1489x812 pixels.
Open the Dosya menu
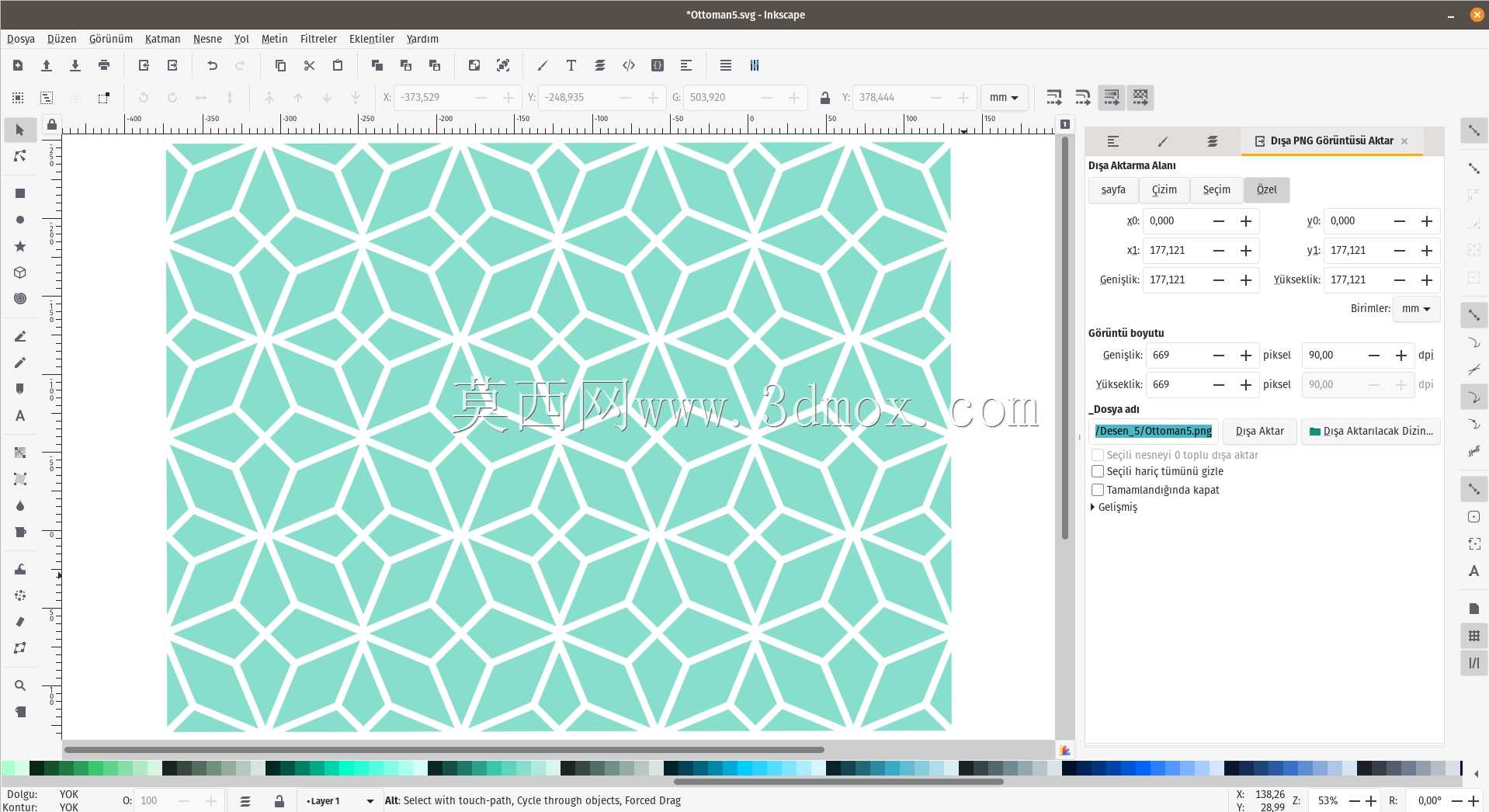point(21,39)
